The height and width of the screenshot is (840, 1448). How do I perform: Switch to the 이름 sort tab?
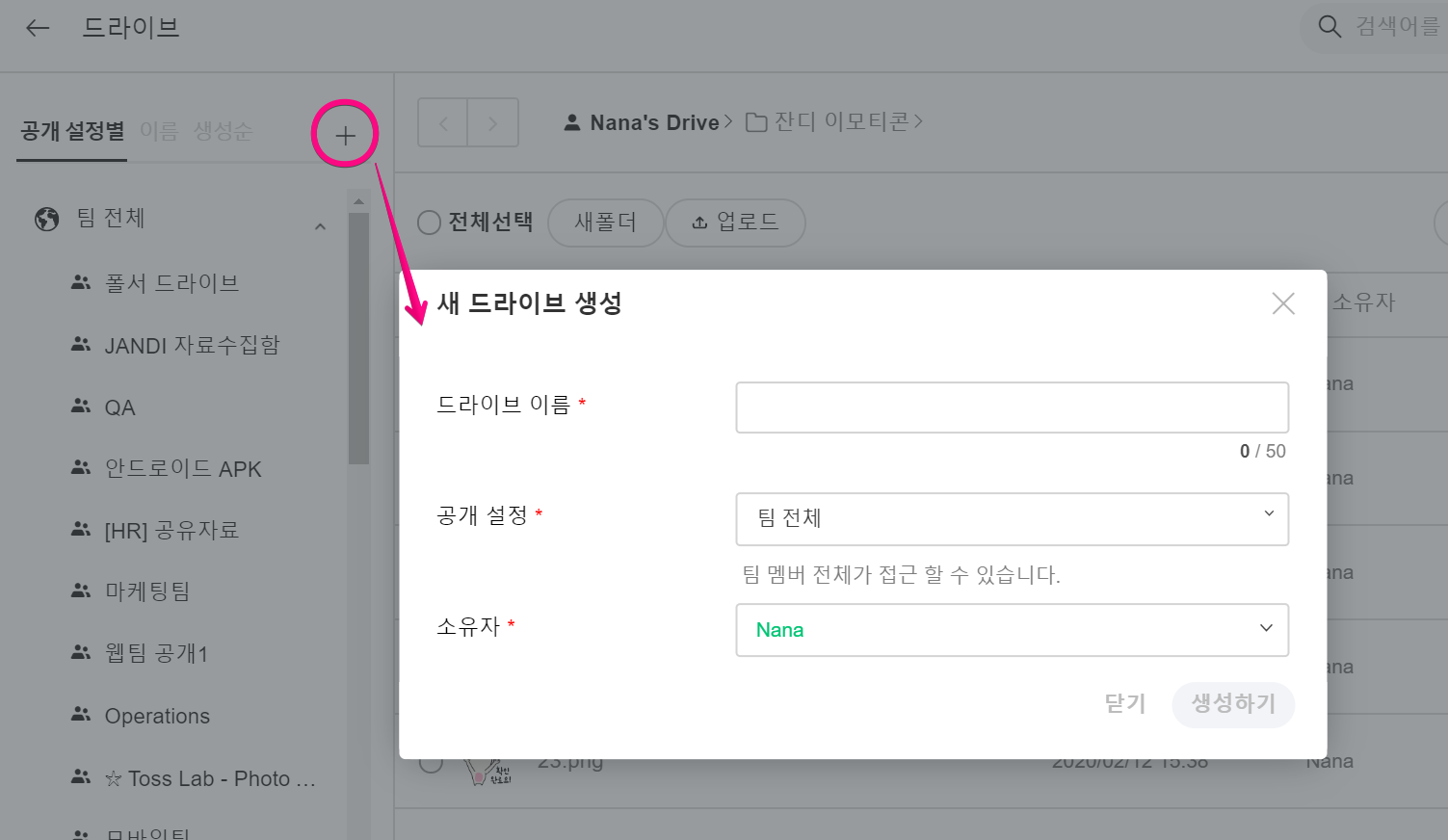click(x=159, y=131)
